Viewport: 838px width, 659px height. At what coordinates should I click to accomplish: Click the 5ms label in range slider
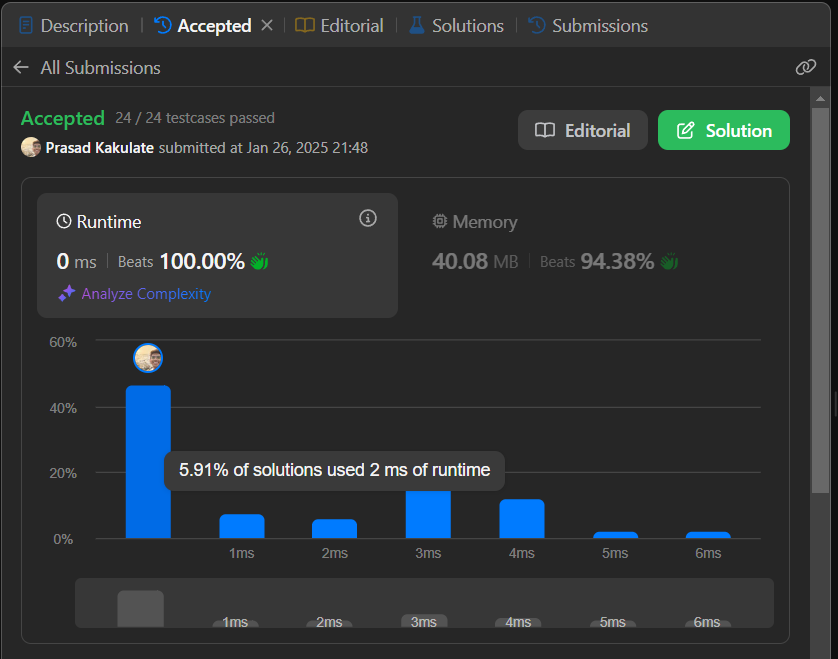612,622
